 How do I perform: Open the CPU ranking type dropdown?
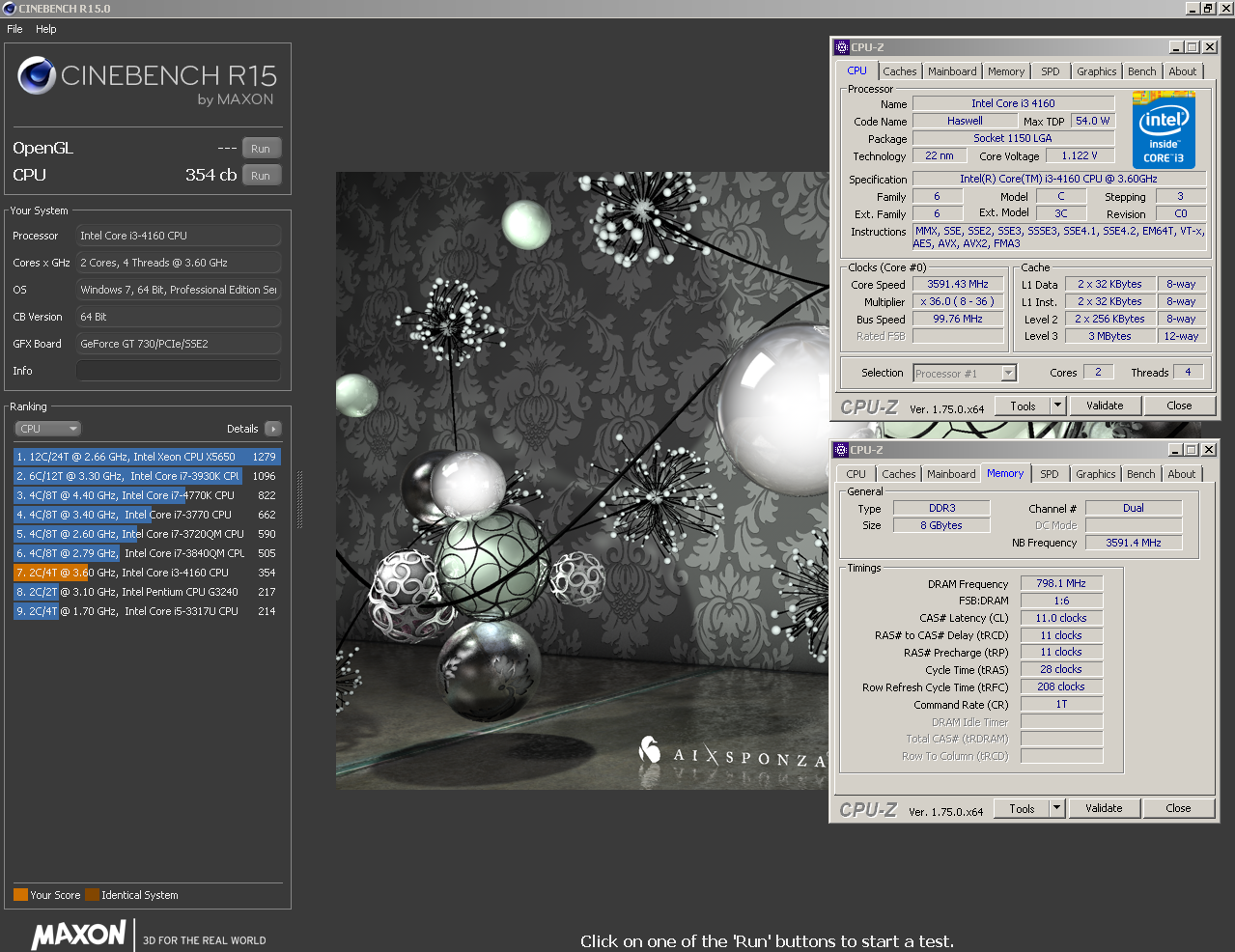click(47, 429)
